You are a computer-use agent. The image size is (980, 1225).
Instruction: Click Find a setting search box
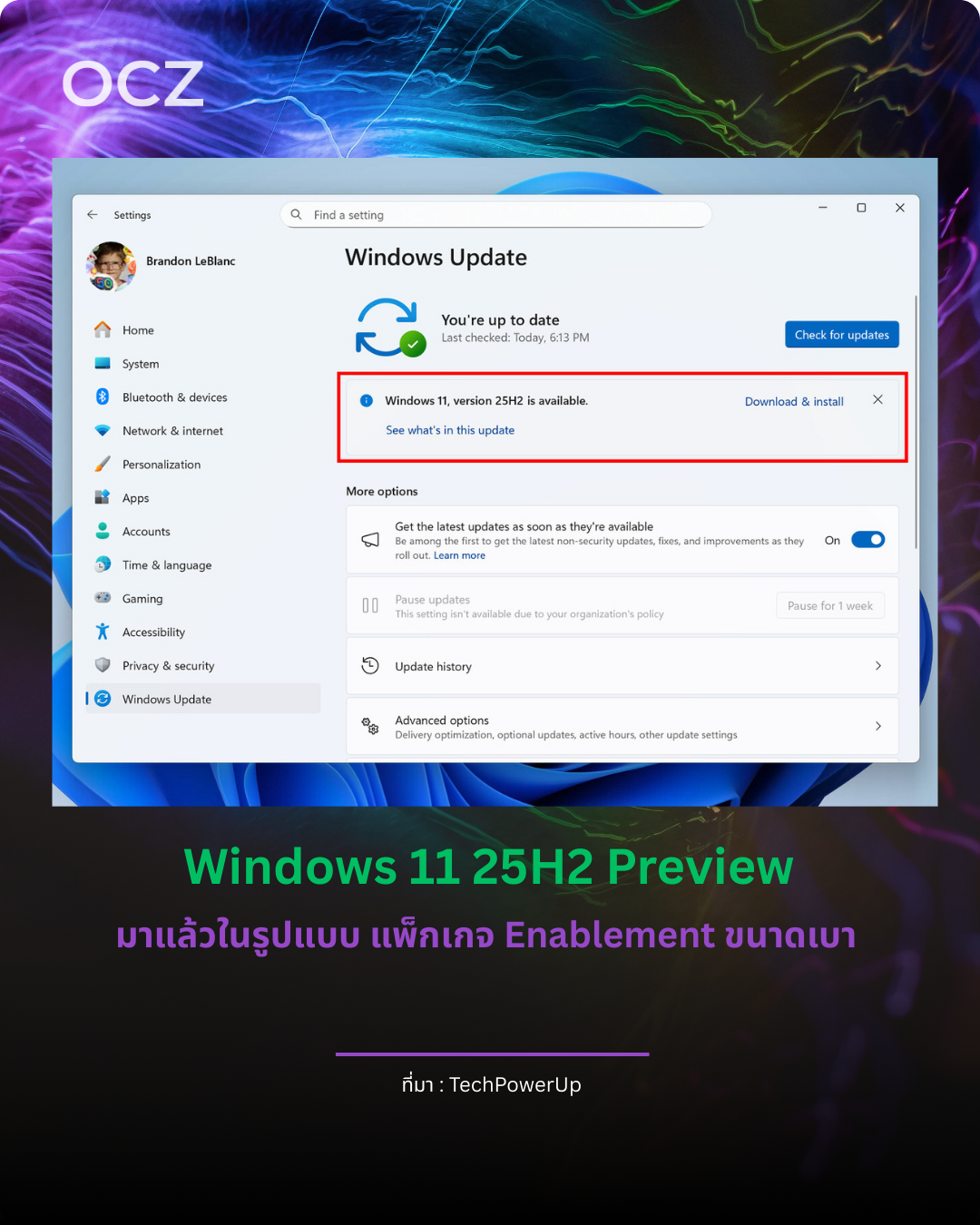pos(496,215)
